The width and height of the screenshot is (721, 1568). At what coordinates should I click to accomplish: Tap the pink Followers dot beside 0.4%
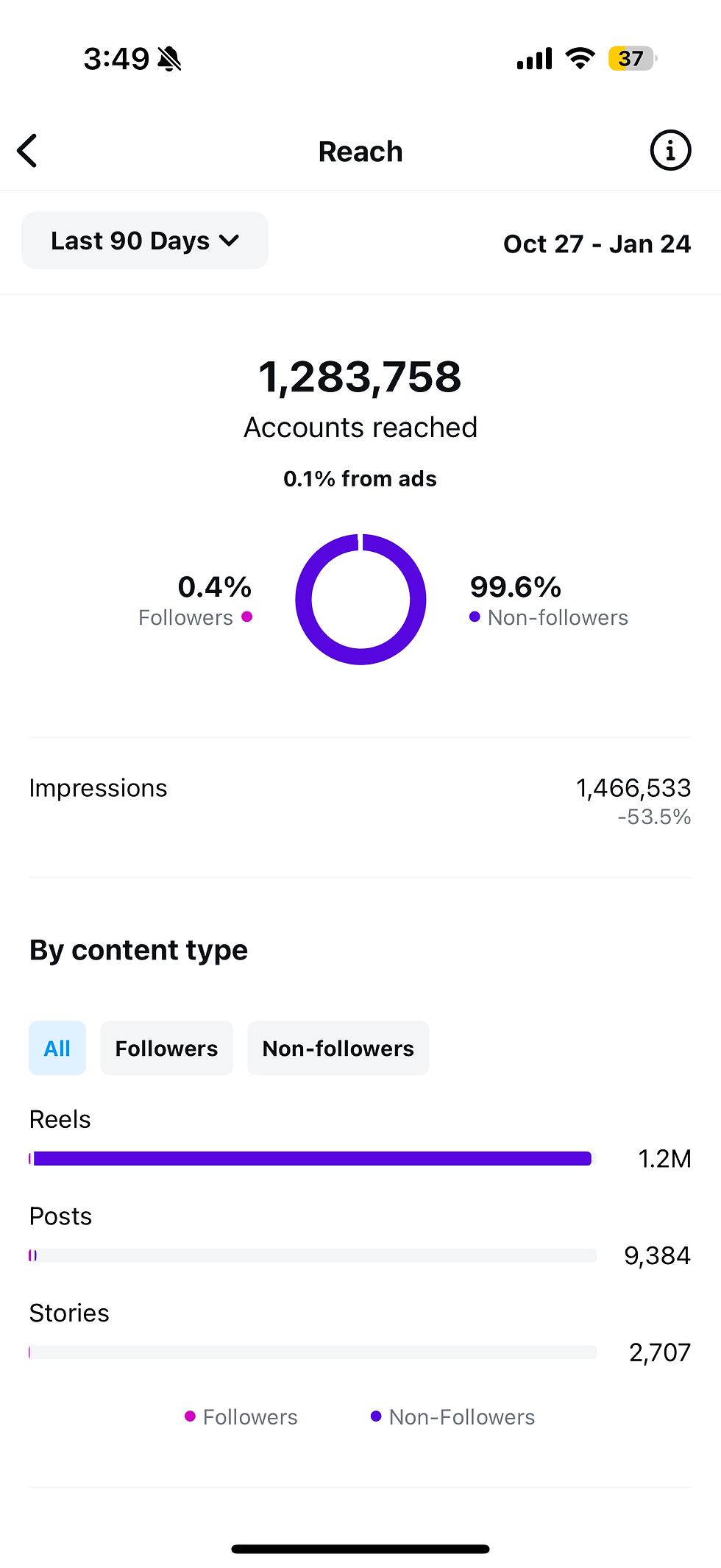(x=247, y=617)
